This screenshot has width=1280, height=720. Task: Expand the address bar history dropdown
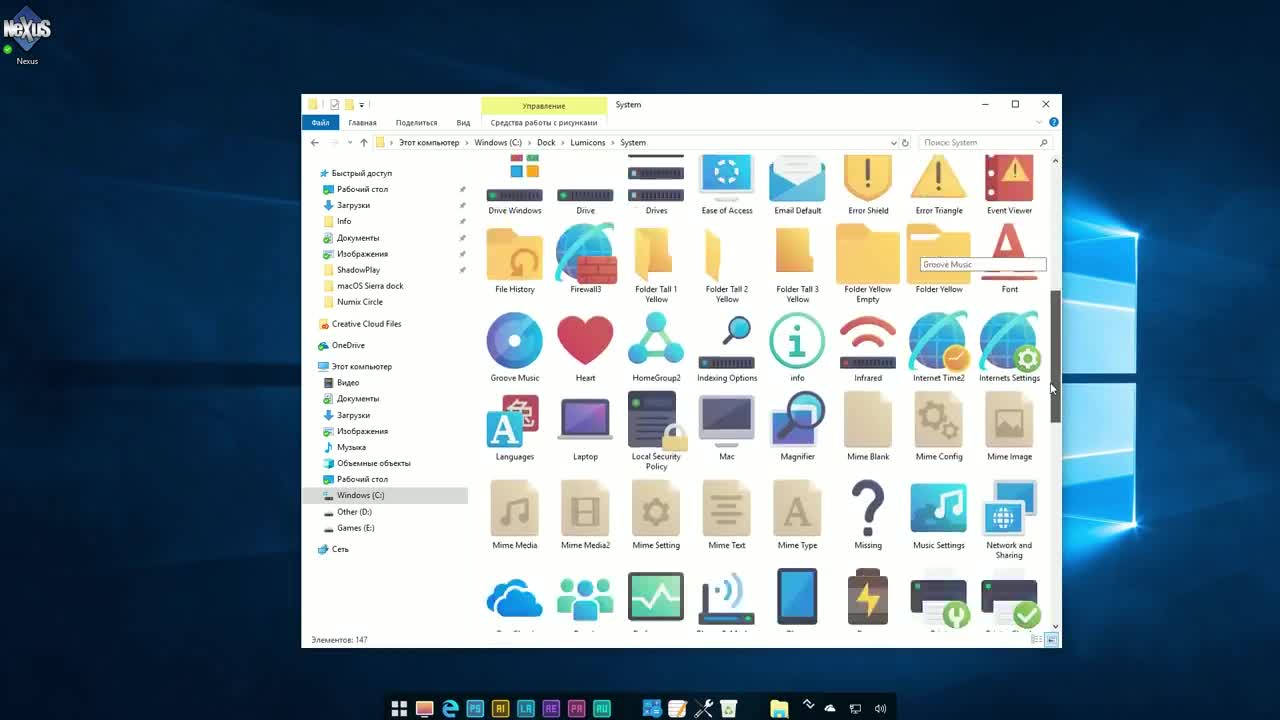point(893,142)
